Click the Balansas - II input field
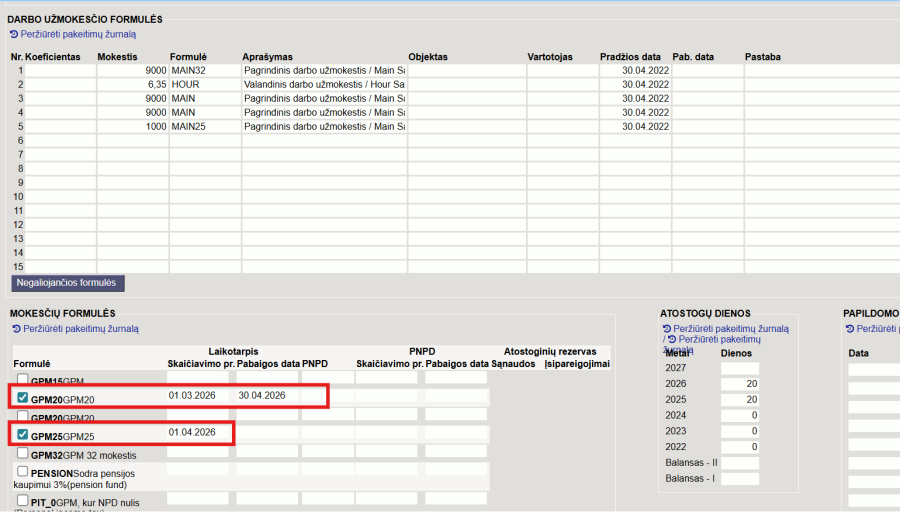The height and width of the screenshot is (512, 900). point(739,463)
